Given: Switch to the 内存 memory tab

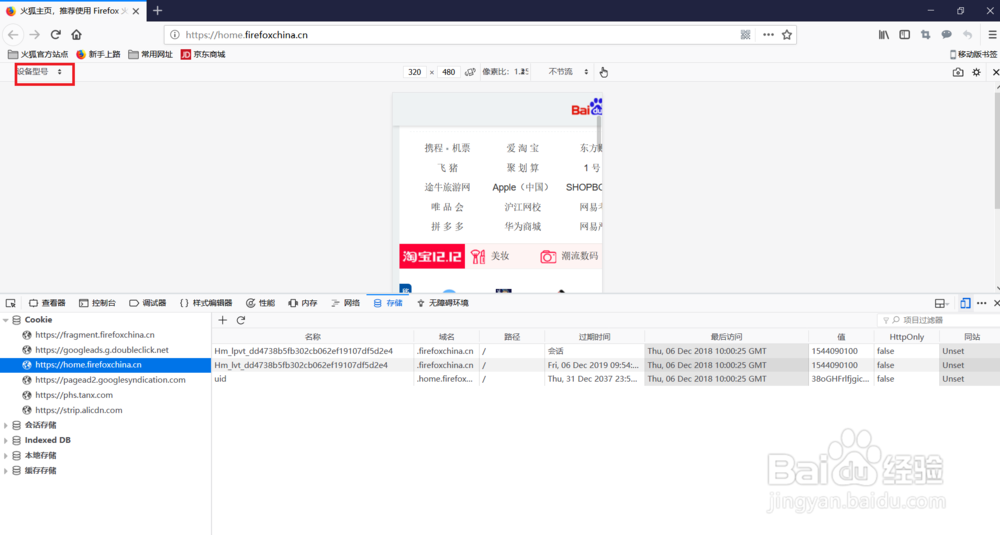Looking at the screenshot, I should (x=302, y=303).
